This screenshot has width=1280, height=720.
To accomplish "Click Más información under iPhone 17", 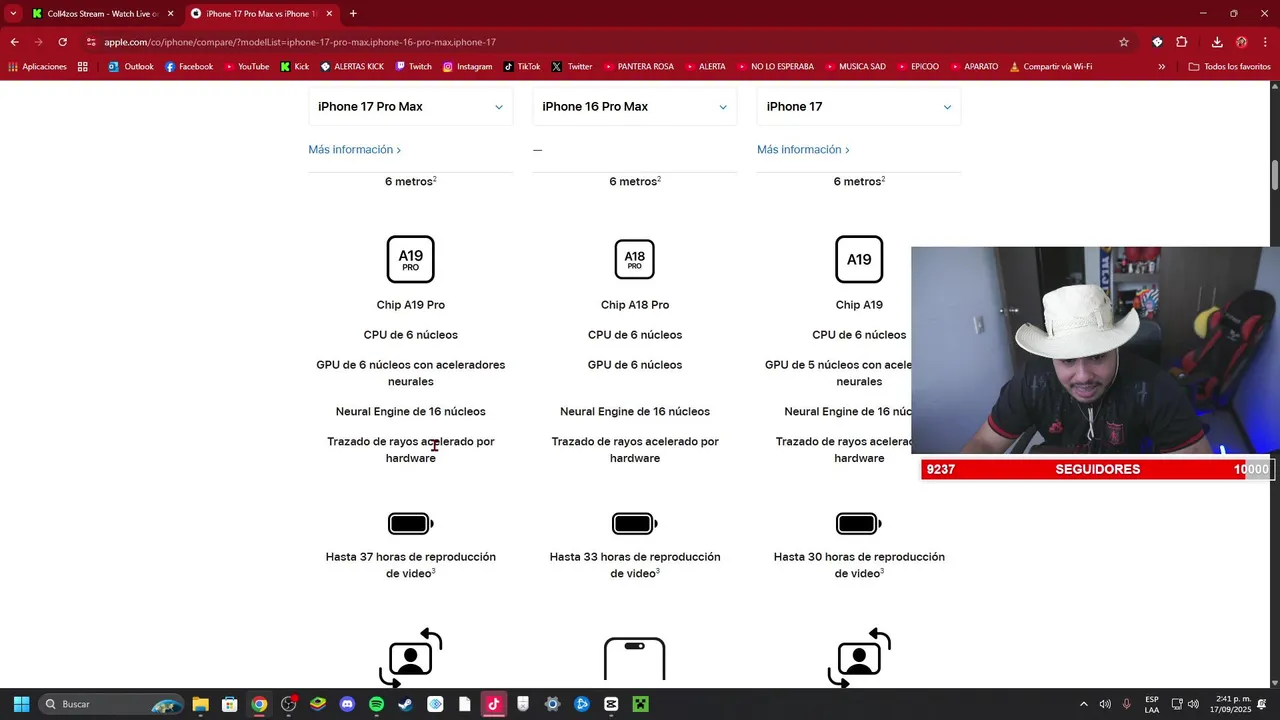I will pyautogui.click(x=803, y=150).
